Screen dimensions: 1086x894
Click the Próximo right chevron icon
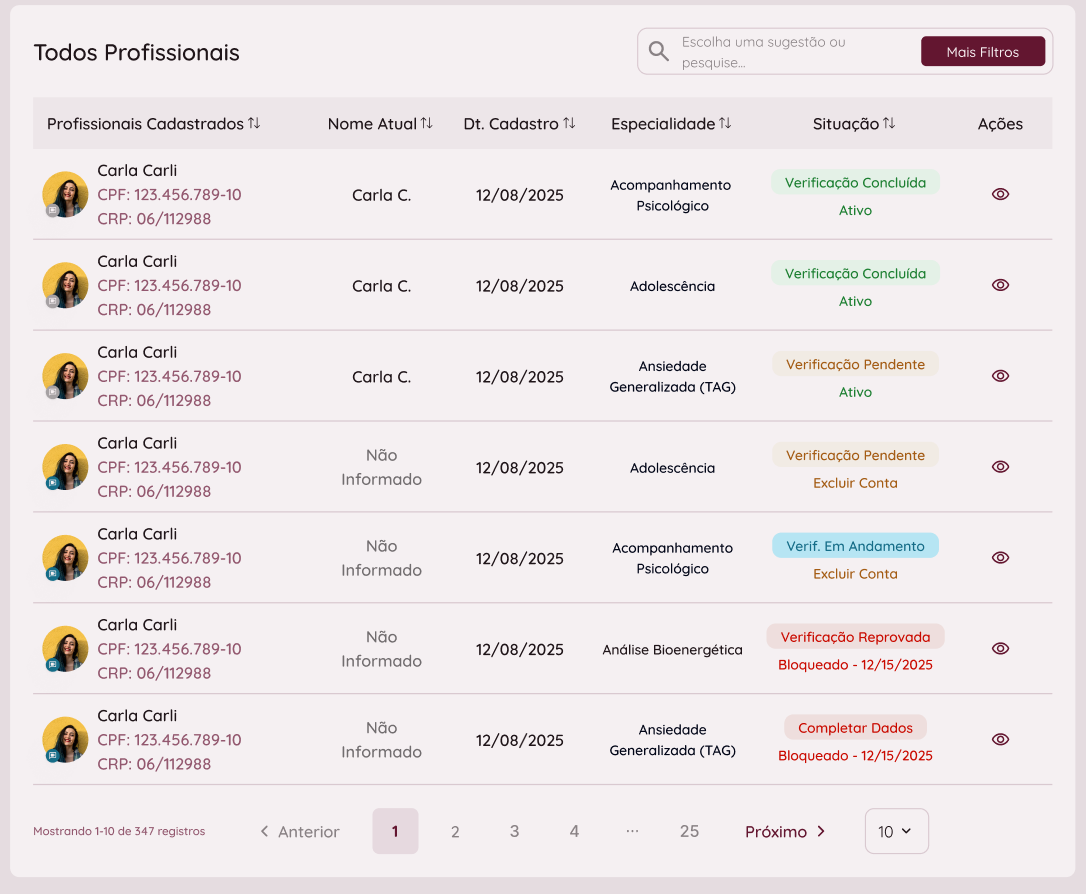coord(821,831)
